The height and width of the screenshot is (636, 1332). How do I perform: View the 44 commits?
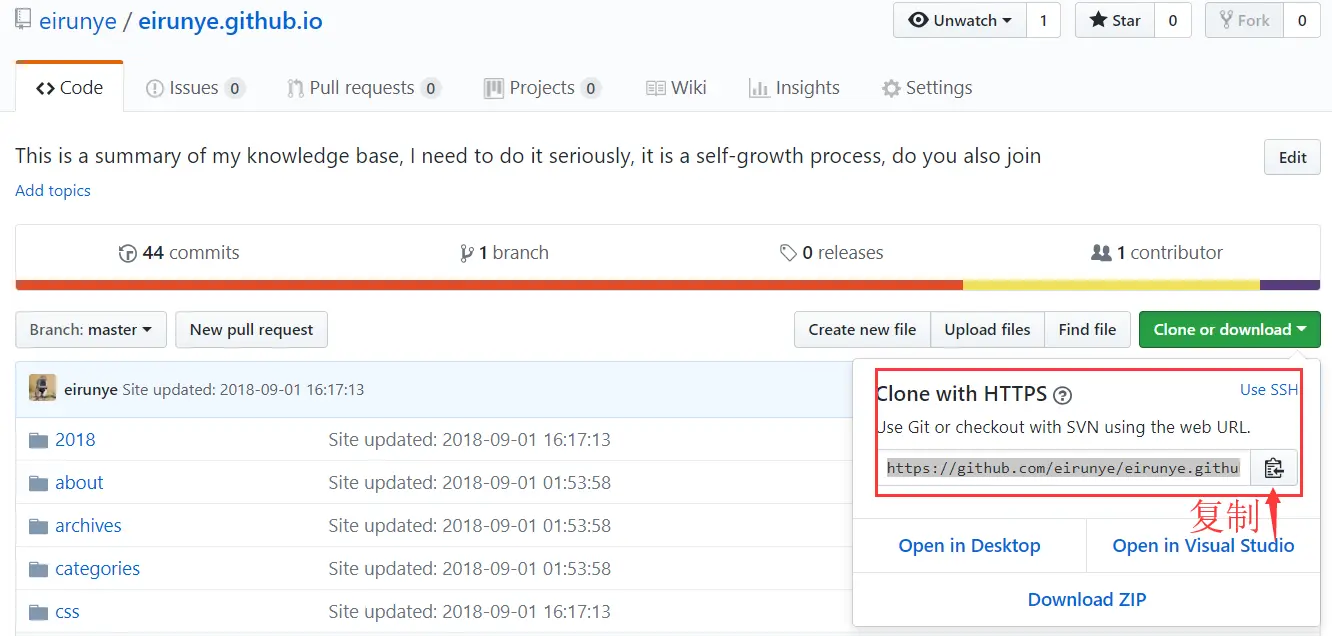179,253
